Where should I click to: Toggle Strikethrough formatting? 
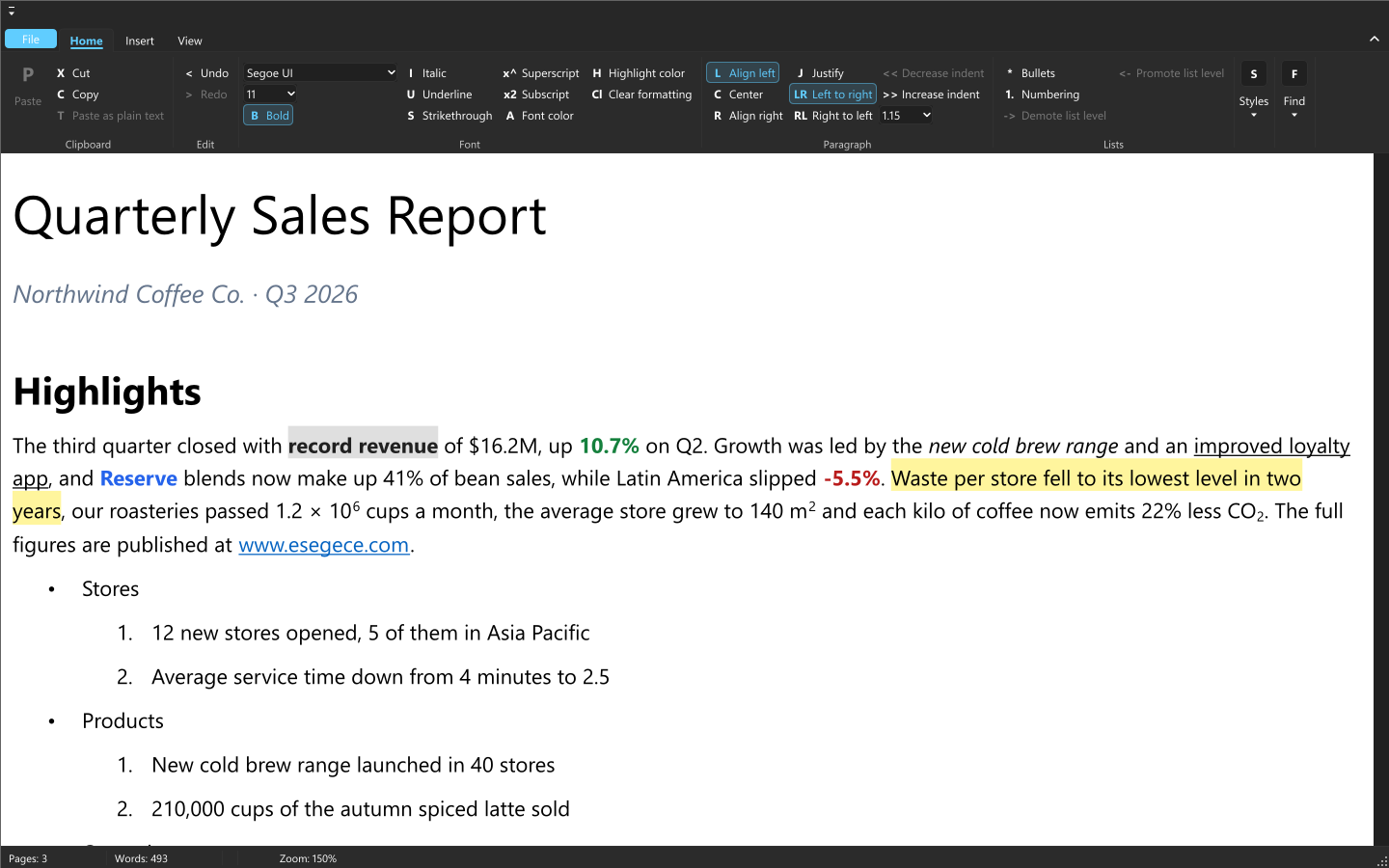(449, 116)
